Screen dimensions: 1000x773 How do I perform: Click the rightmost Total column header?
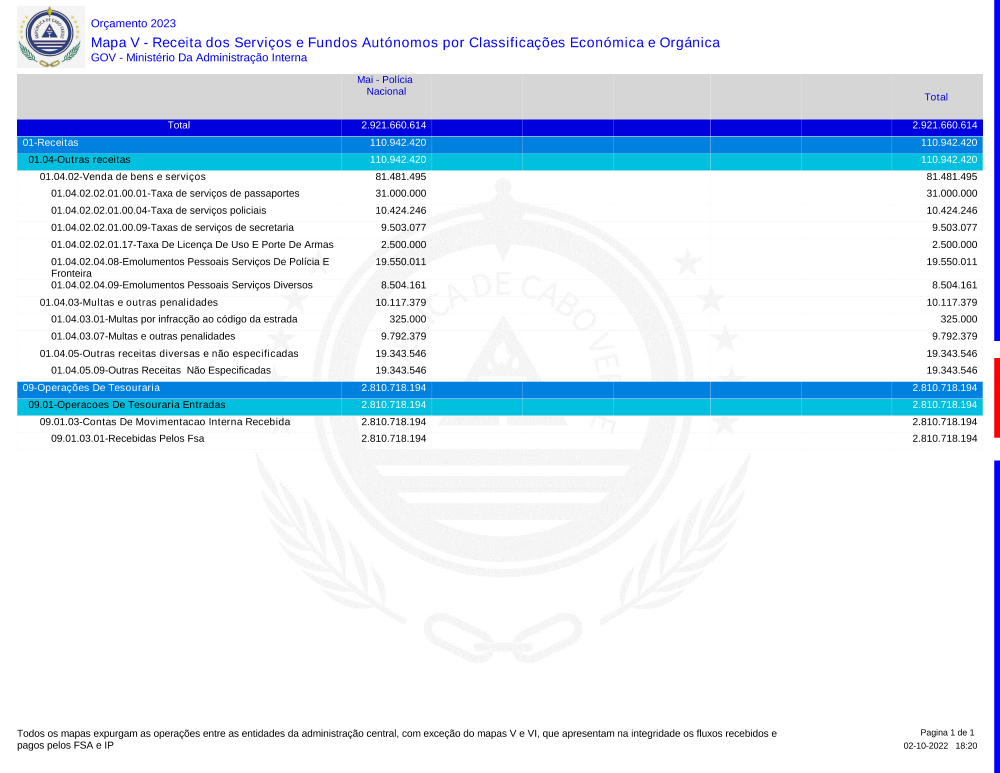[x=936, y=97]
